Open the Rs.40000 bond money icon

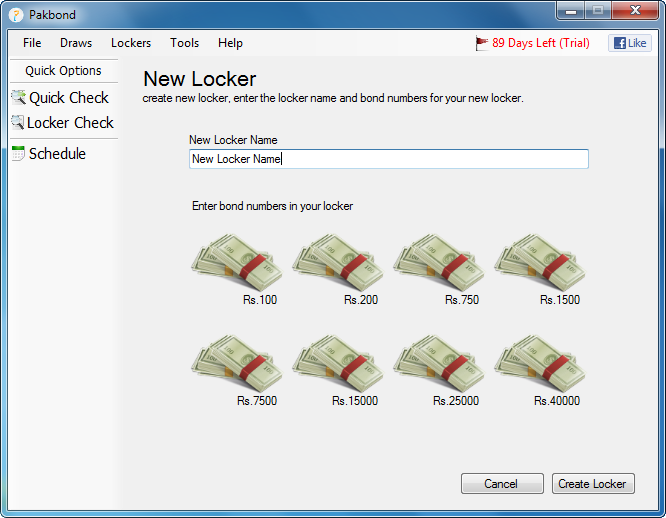[540, 364]
